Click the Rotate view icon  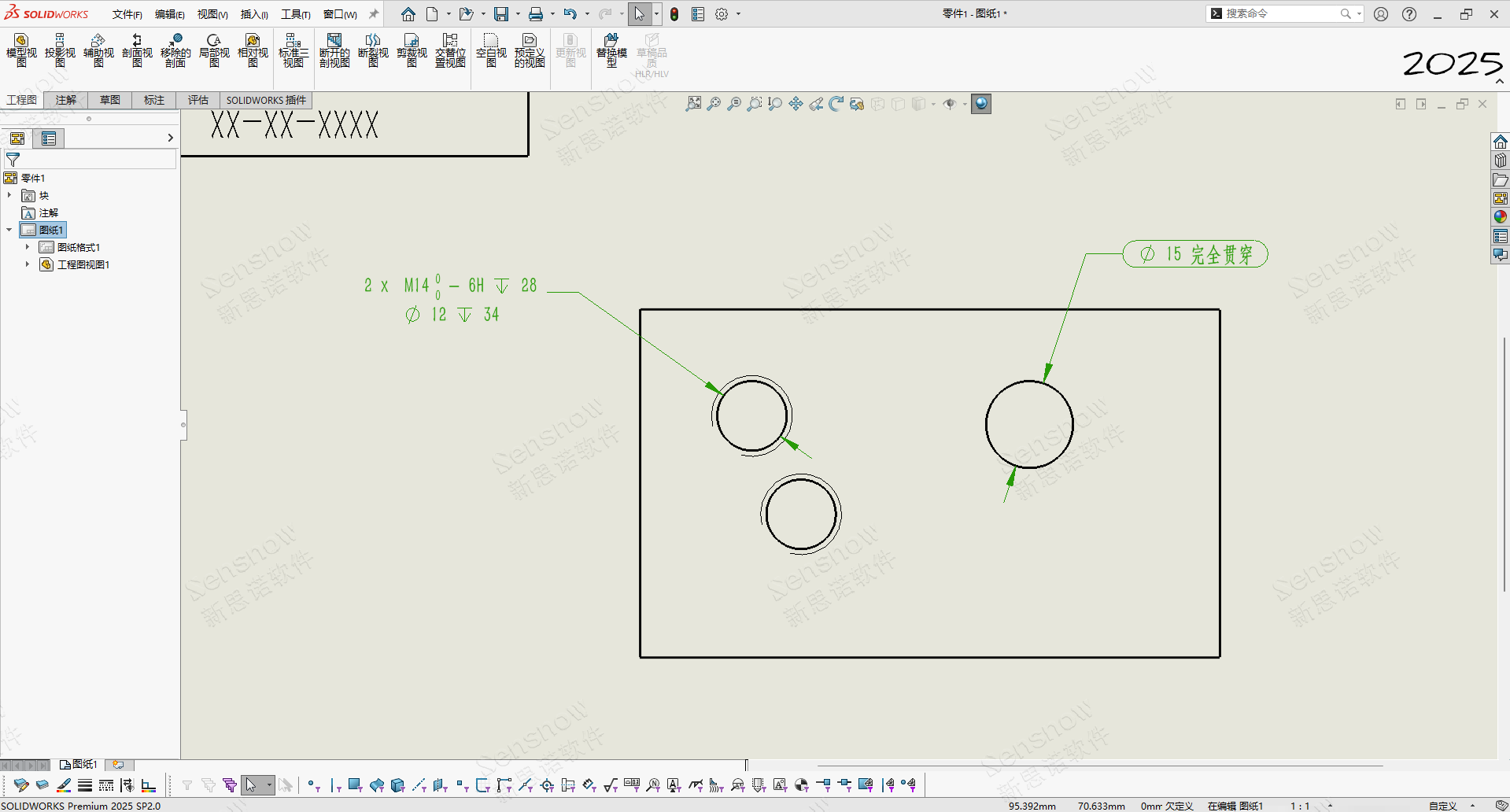tap(836, 104)
